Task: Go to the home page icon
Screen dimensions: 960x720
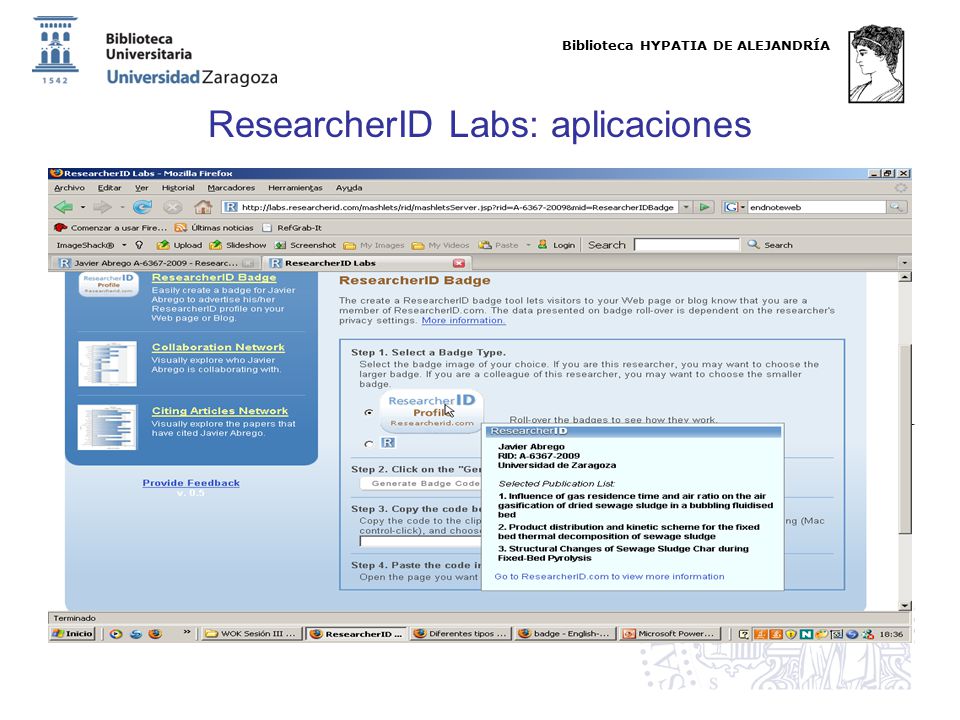Action: tap(203, 208)
